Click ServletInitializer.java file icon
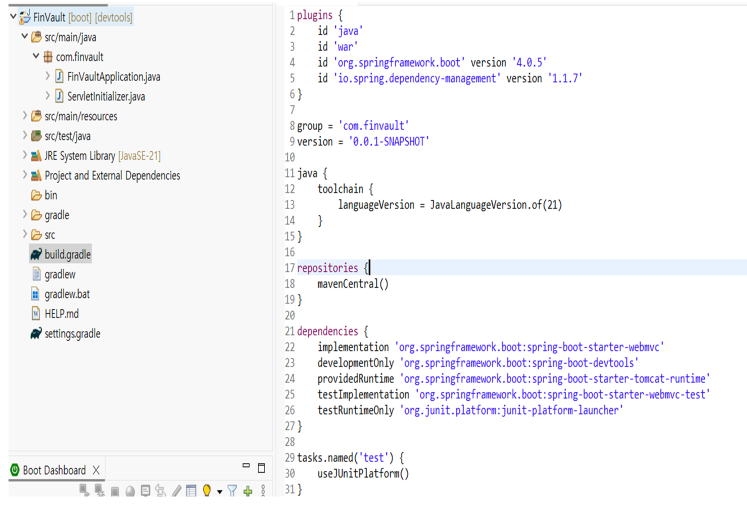This screenshot has height=526, width=747. [x=59, y=96]
